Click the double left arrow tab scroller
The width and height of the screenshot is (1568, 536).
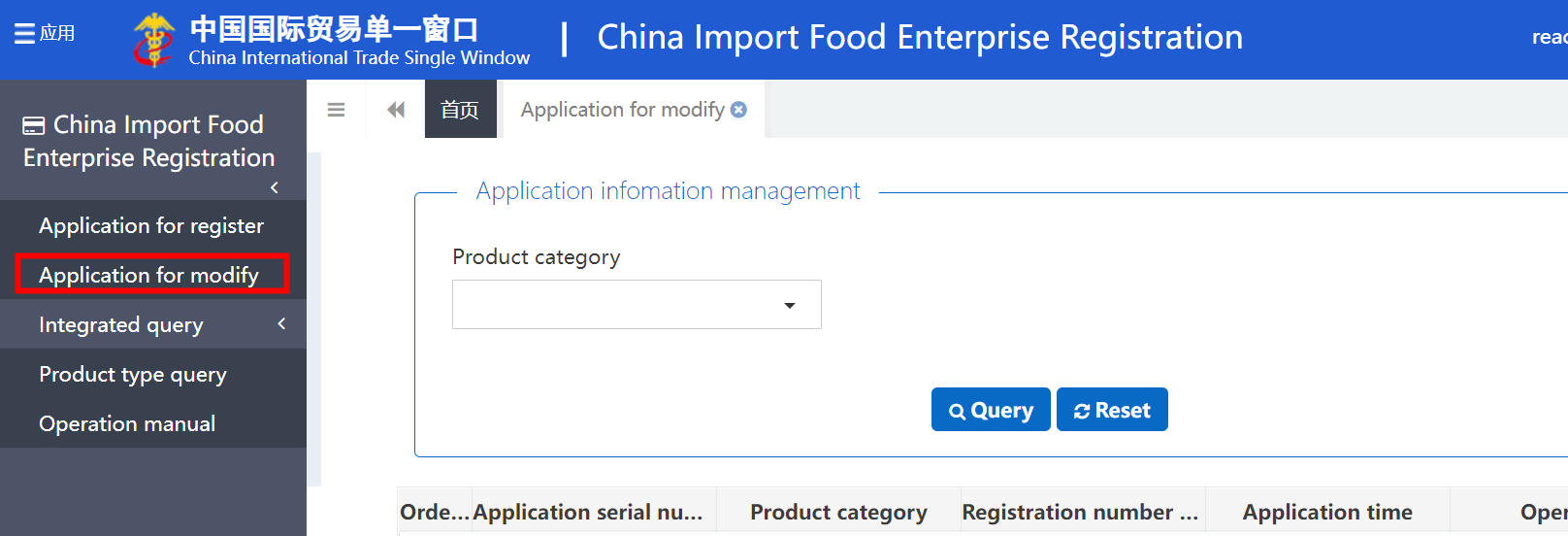(x=396, y=110)
